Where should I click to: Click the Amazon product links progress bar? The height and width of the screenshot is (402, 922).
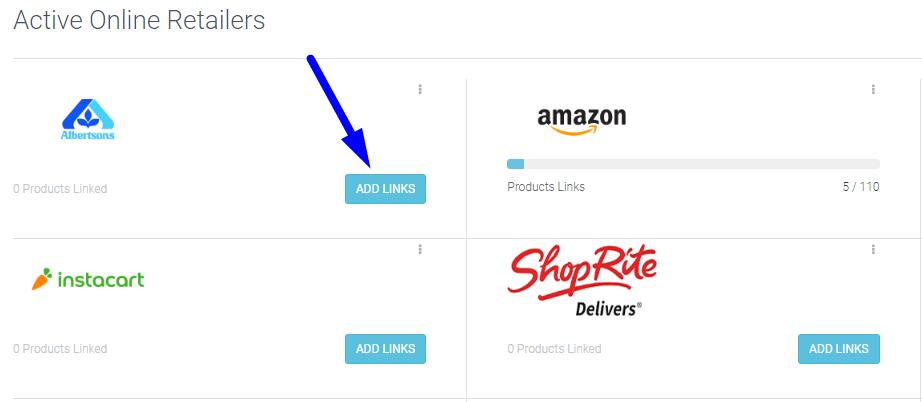pyautogui.click(x=693, y=164)
